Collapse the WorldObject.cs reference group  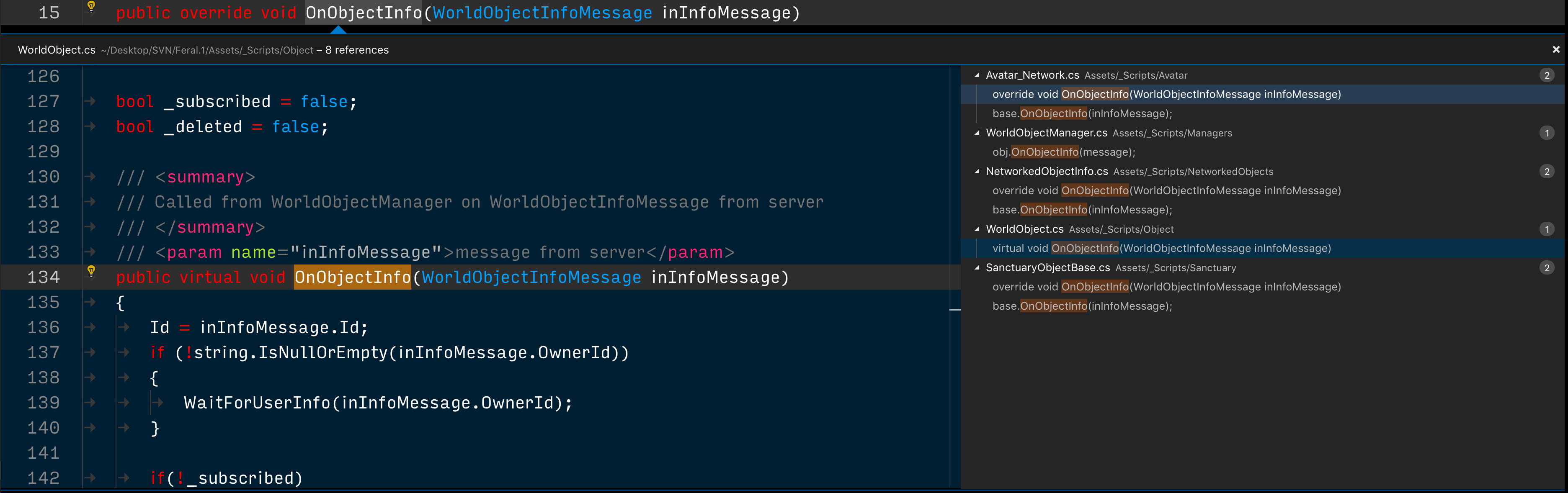977,229
